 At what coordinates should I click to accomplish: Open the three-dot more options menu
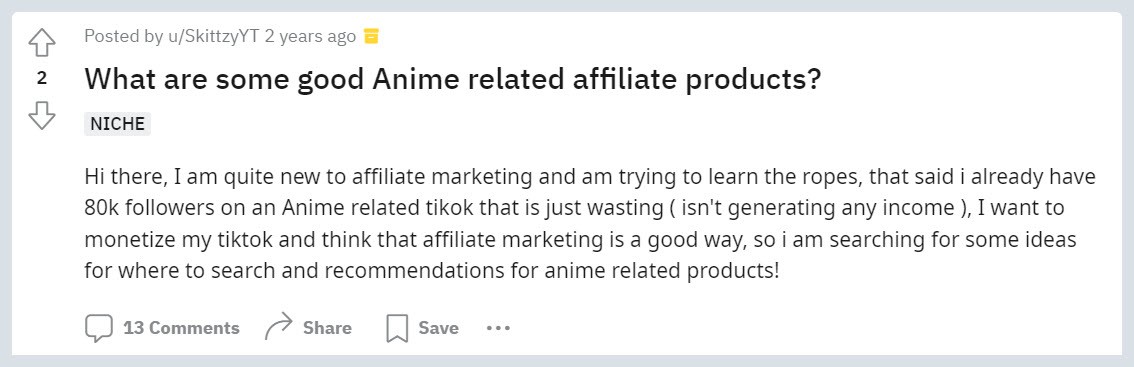(498, 328)
